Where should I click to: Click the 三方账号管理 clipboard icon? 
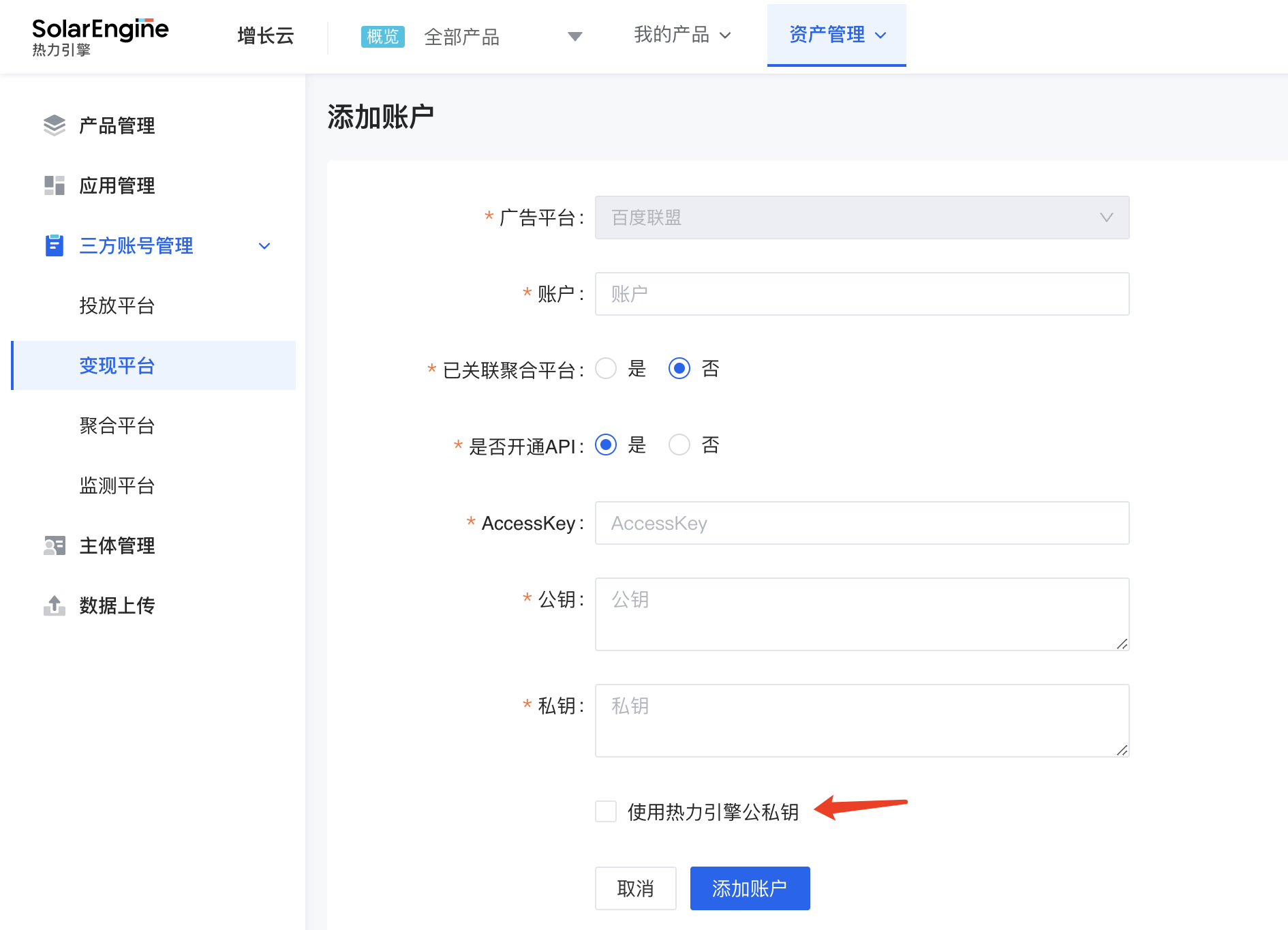pos(55,245)
